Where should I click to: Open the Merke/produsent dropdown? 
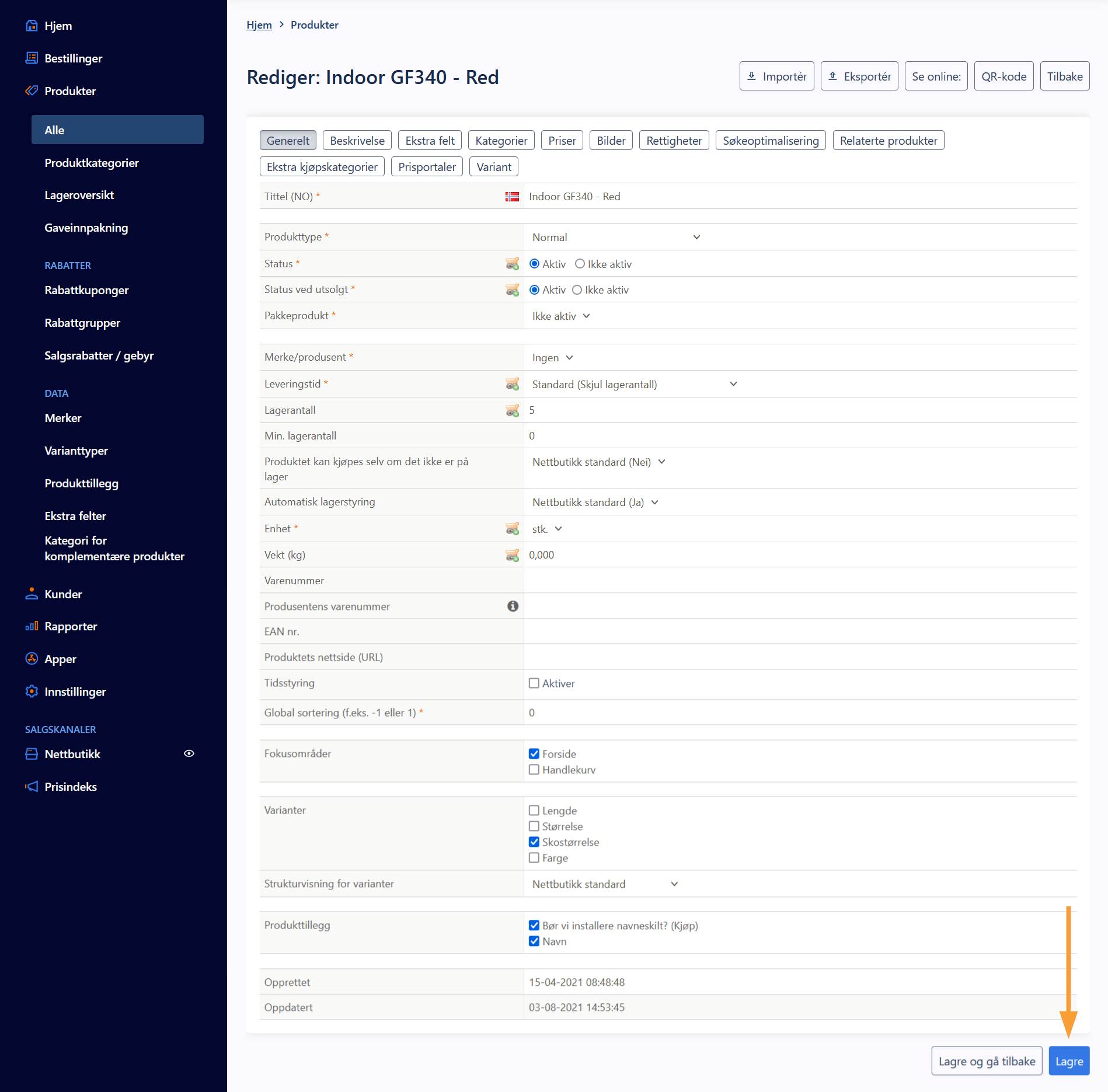click(552, 358)
